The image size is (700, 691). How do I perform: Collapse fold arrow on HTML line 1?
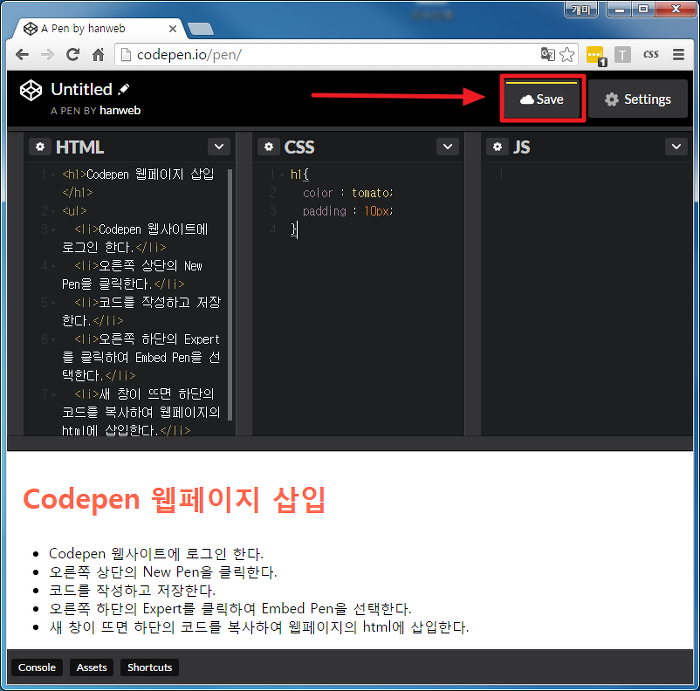point(54,175)
